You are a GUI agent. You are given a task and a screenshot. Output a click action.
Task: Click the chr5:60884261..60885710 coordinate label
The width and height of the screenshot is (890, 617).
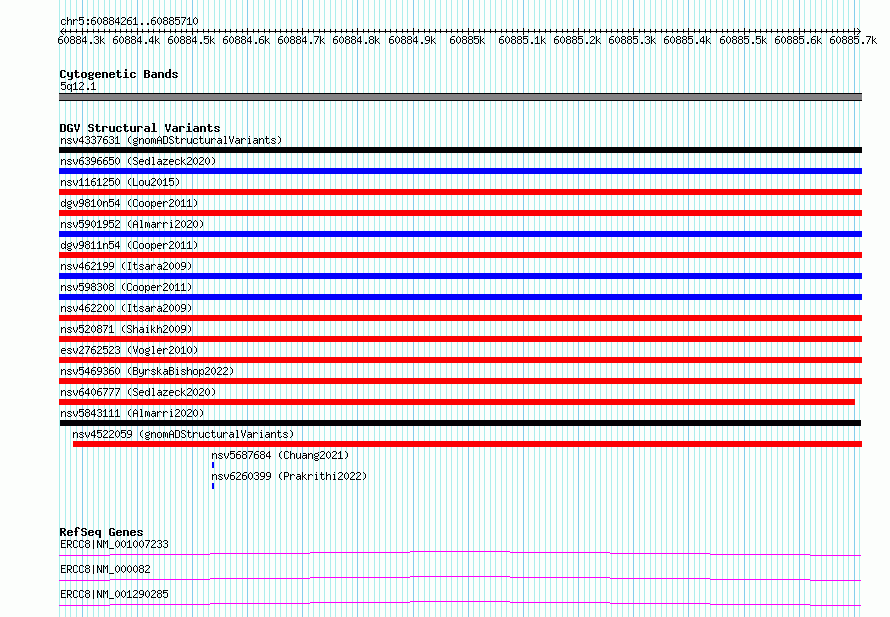129,21
